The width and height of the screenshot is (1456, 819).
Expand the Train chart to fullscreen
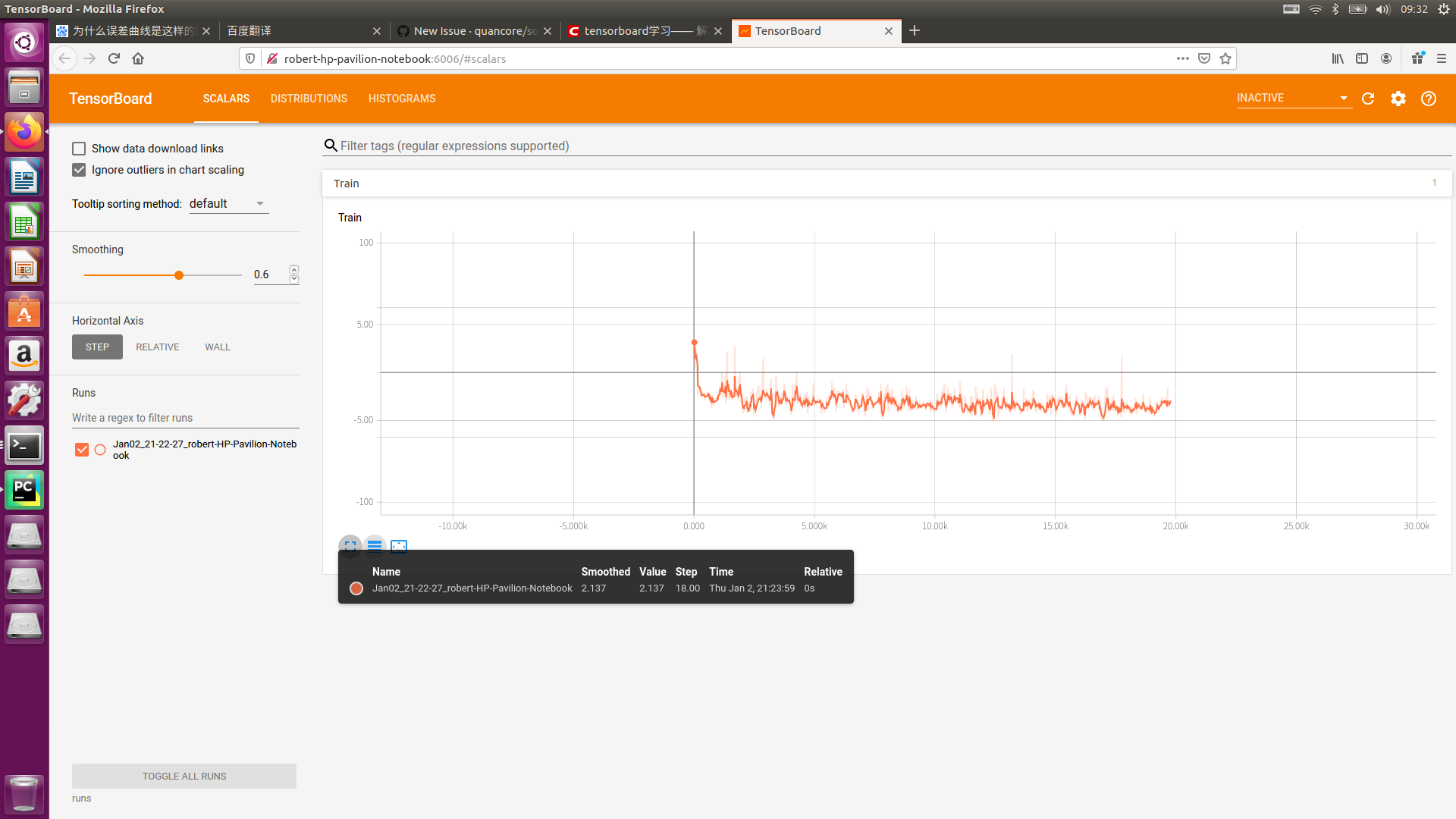tap(350, 546)
